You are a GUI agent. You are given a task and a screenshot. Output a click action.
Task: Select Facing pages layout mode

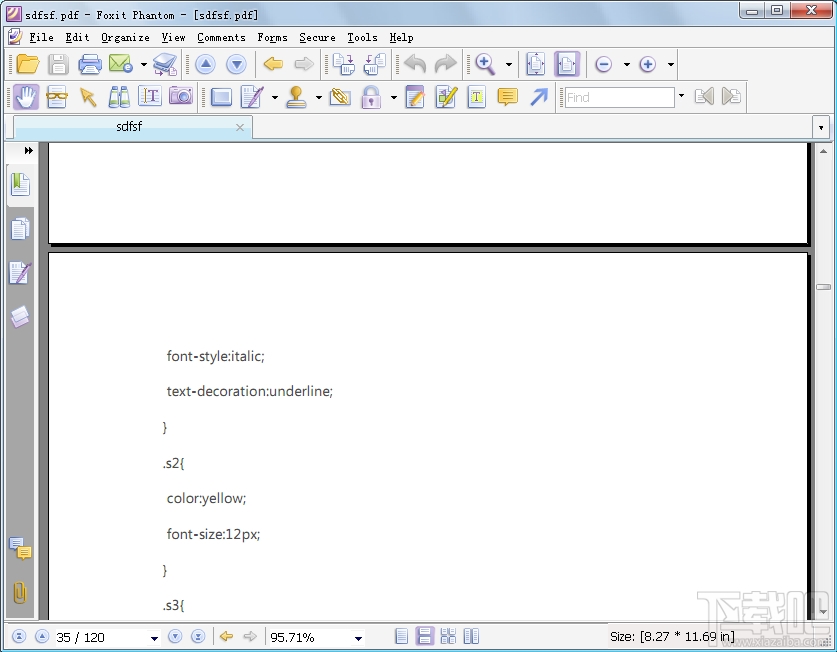coord(471,637)
